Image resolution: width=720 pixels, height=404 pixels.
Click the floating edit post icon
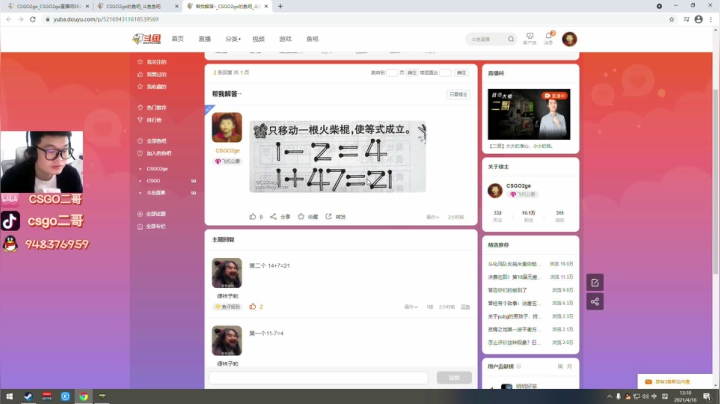click(x=595, y=282)
